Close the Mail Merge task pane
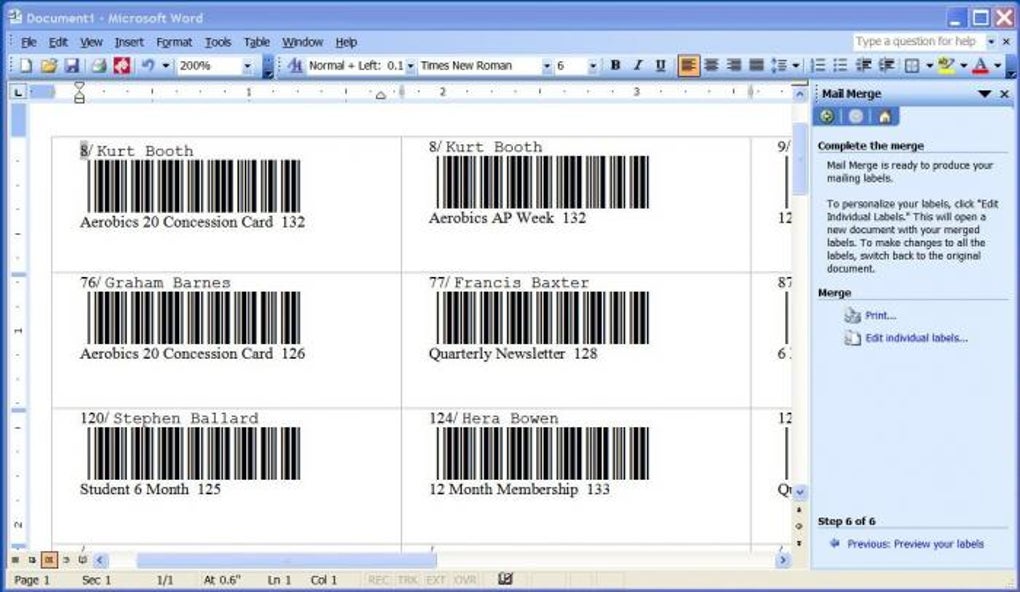The image size is (1020, 592). tap(1004, 94)
